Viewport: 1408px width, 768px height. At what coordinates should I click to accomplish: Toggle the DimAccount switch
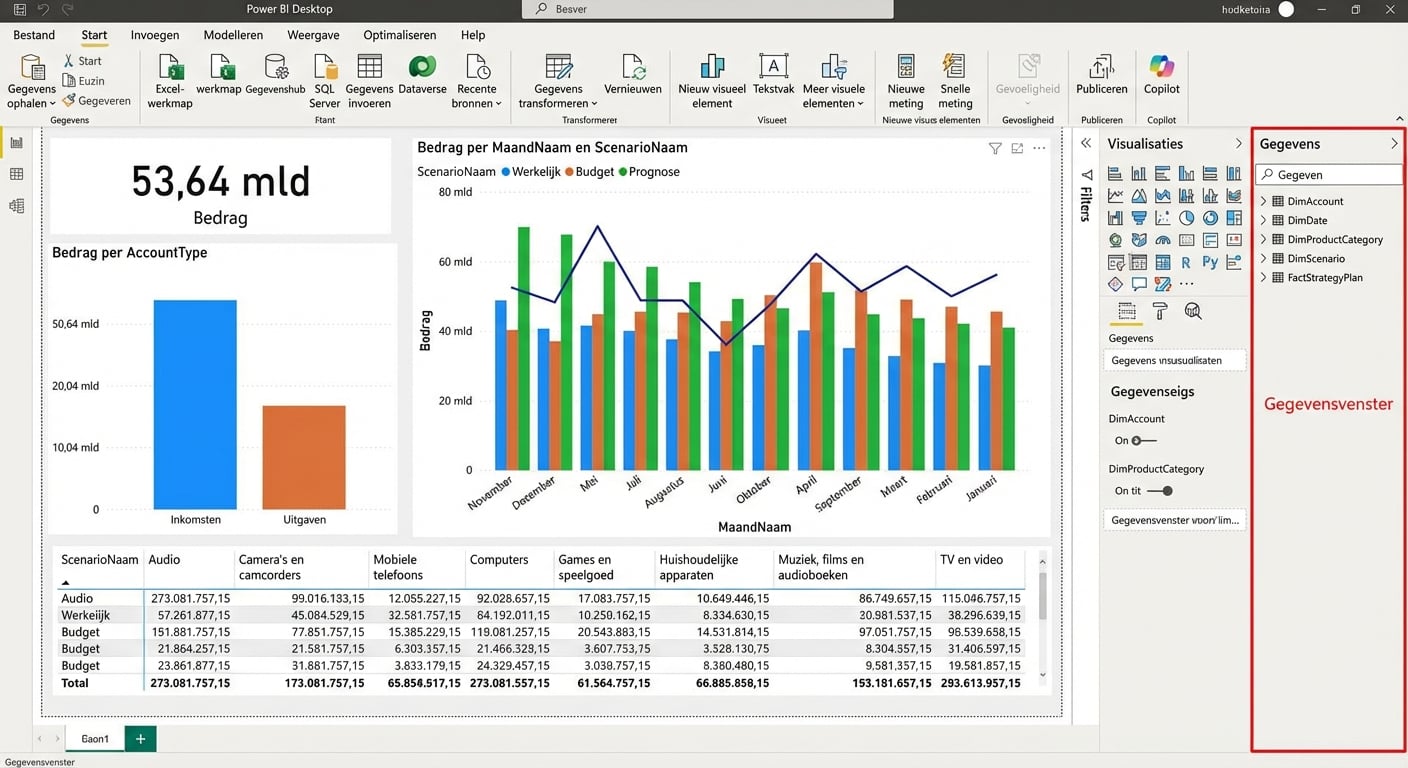click(x=1143, y=441)
